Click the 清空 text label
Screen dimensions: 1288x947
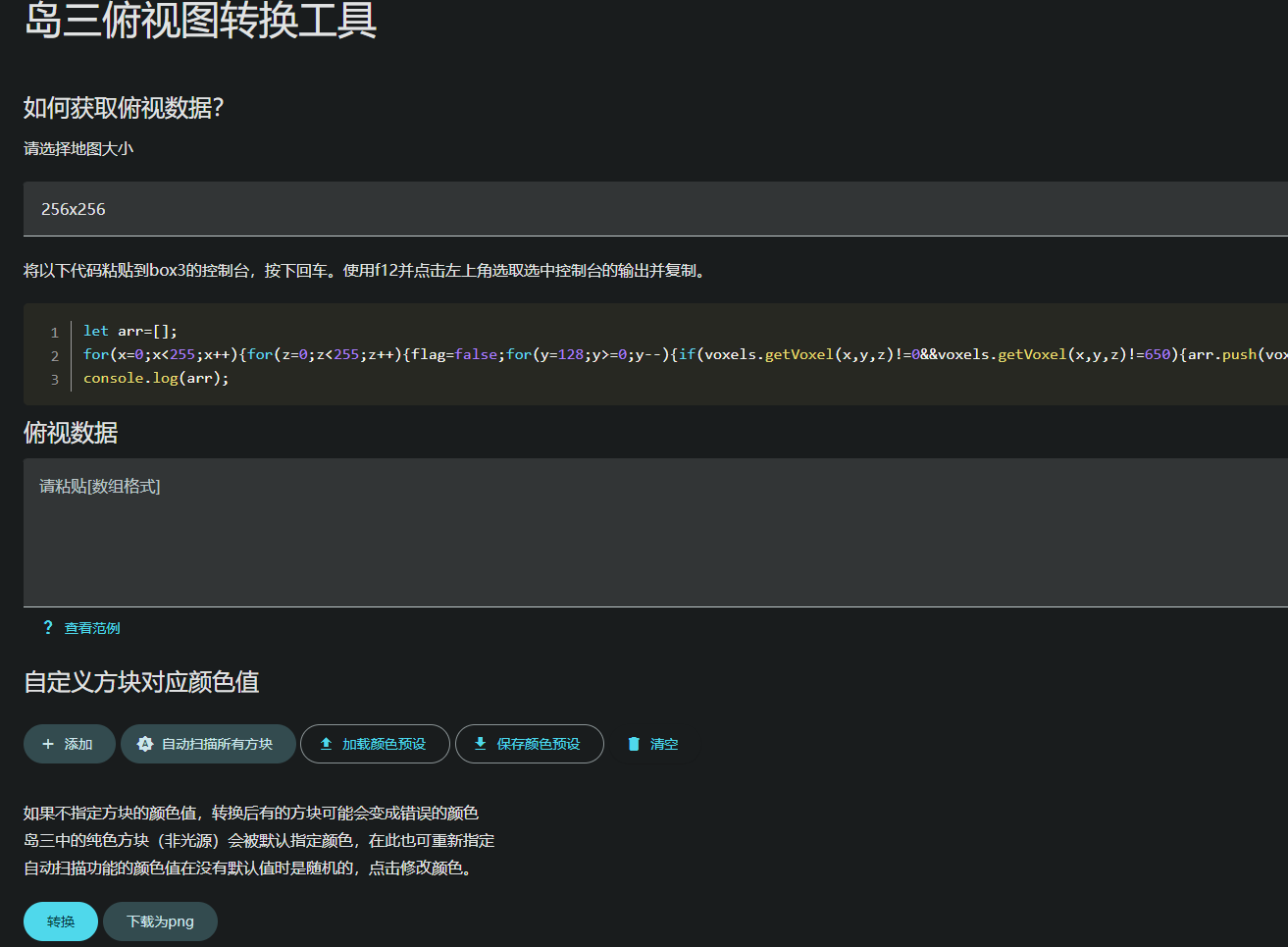pyautogui.click(x=664, y=744)
